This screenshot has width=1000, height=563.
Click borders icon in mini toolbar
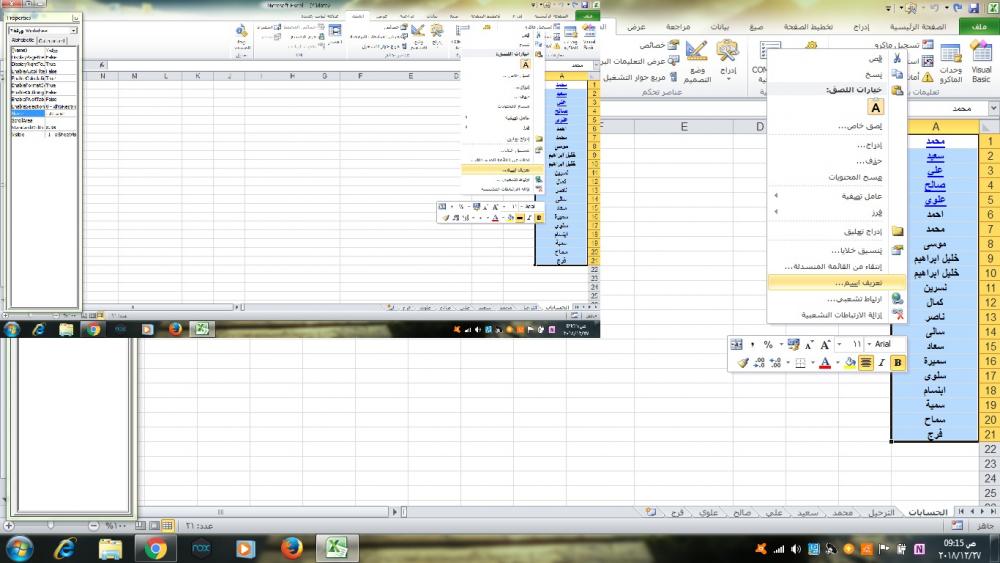point(800,362)
